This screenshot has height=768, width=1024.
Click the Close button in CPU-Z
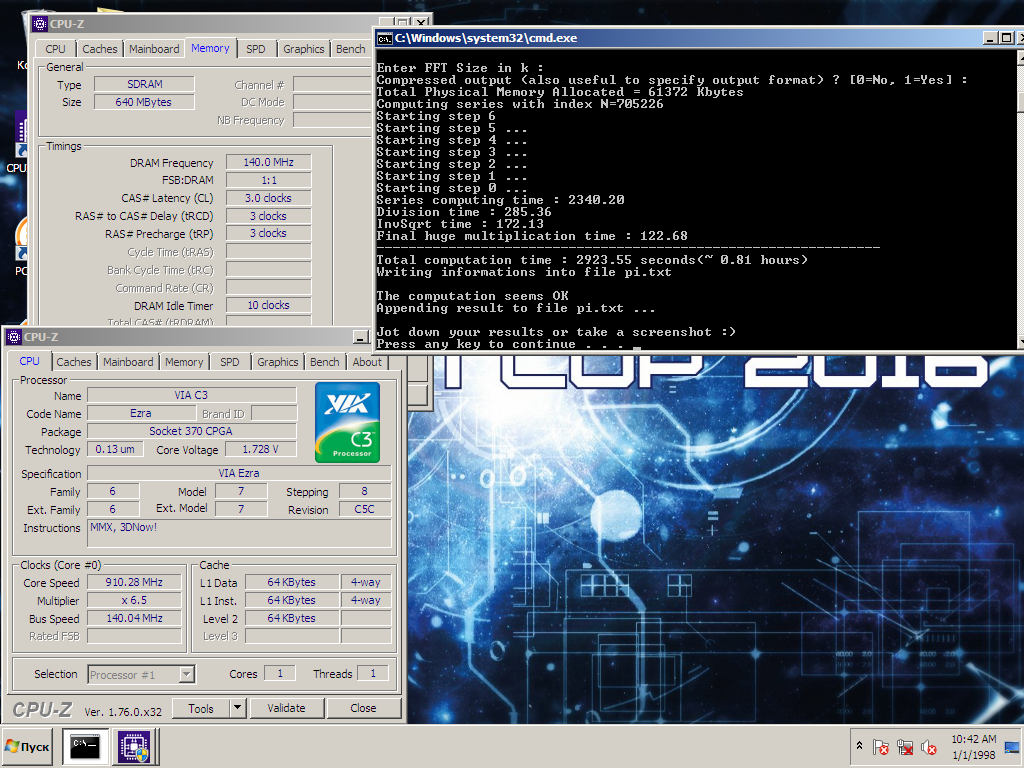[x=363, y=708]
